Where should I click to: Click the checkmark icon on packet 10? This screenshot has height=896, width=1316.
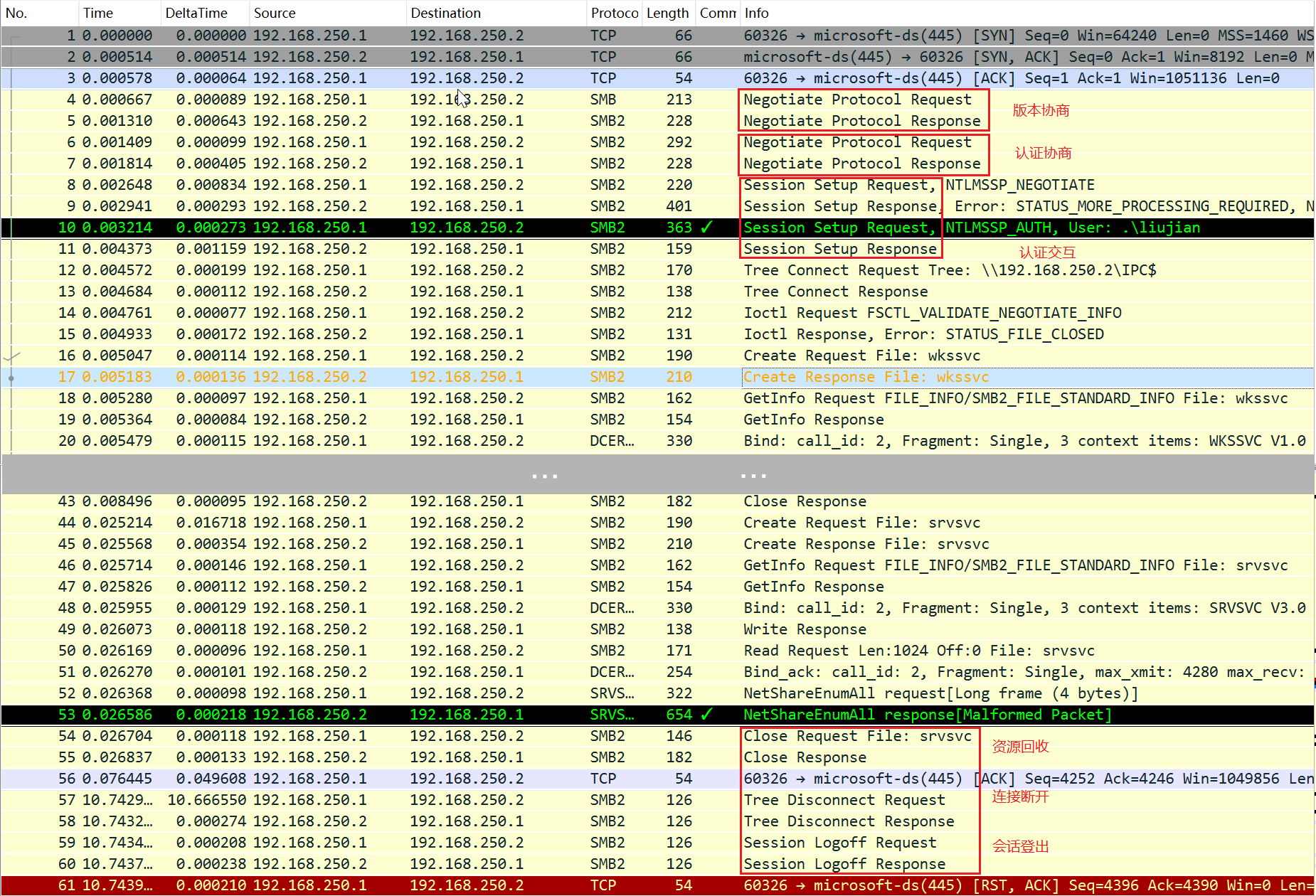click(x=706, y=228)
